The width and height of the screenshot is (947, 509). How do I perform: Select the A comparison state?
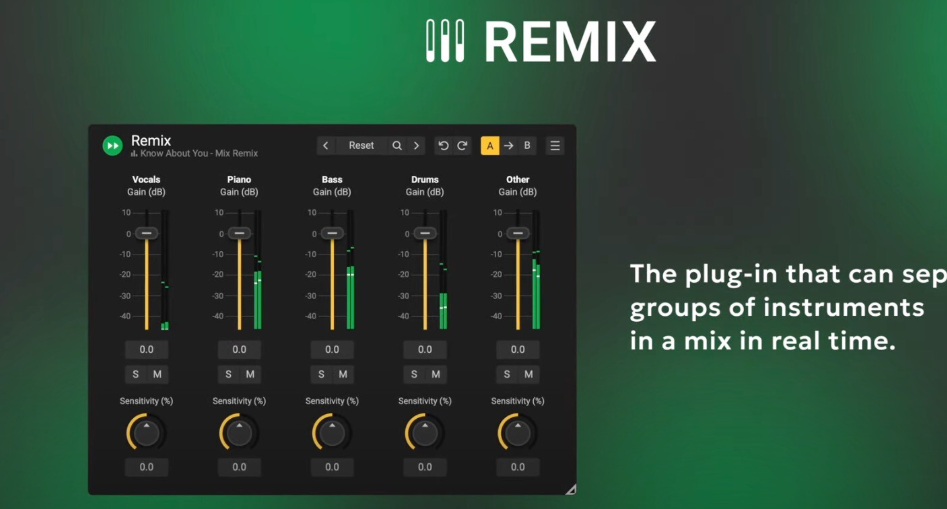pyautogui.click(x=490, y=146)
